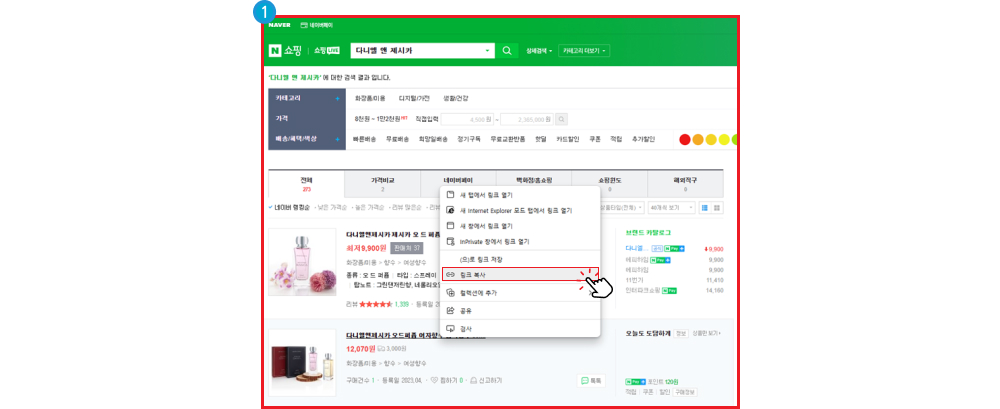Open 카테고리 더보기 dropdown
The height and width of the screenshot is (409, 1000).
point(584,50)
